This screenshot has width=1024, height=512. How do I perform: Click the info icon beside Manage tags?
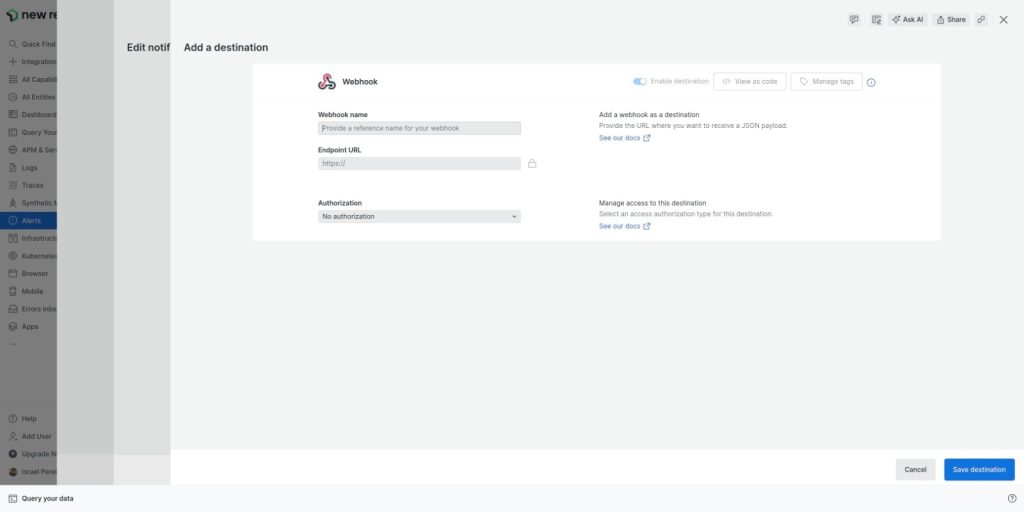[x=871, y=82]
